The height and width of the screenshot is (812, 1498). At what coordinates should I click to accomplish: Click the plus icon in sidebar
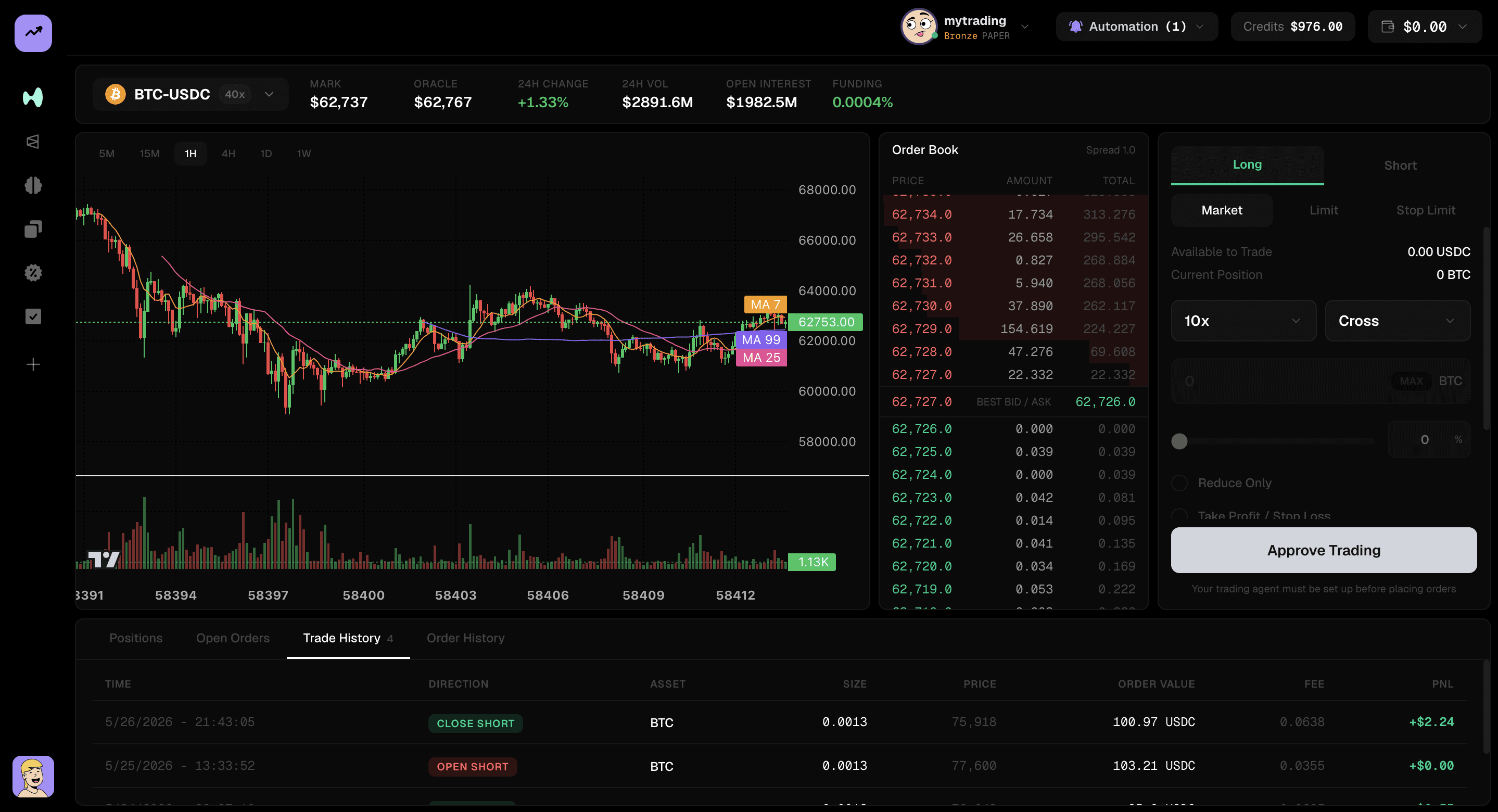point(33,365)
